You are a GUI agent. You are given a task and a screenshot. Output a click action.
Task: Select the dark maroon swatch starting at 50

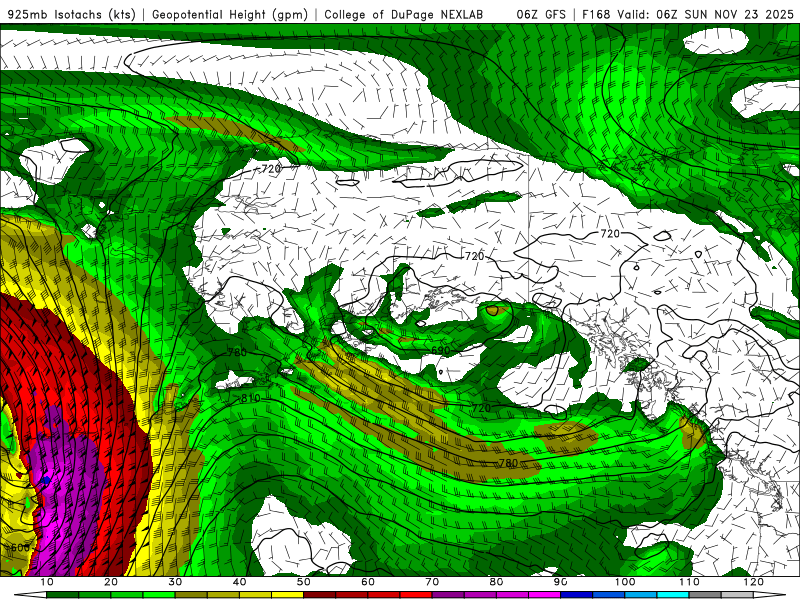pos(319,595)
